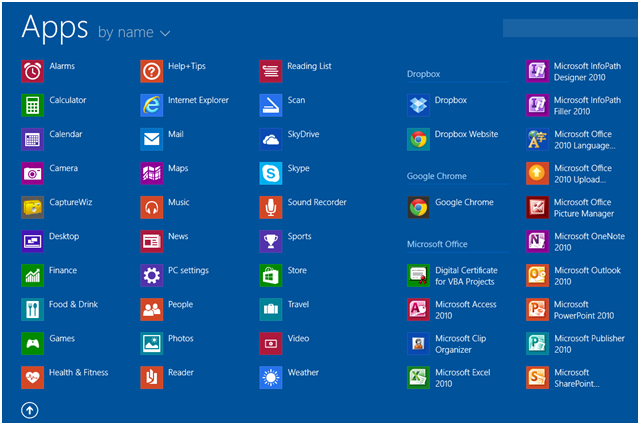Screen dimensions: 639x424
Task: Open the Calendar app tile
Action: [33, 139]
